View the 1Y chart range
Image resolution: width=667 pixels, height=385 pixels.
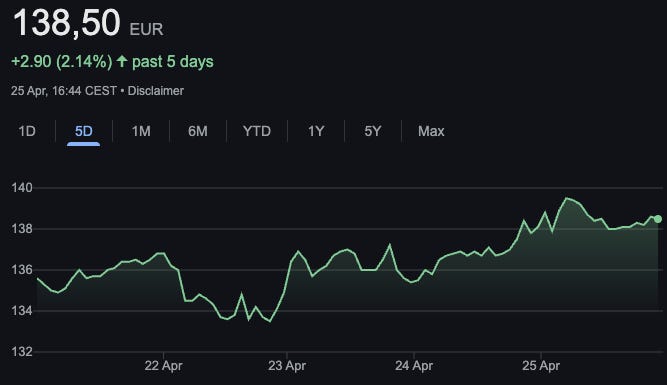(x=316, y=131)
